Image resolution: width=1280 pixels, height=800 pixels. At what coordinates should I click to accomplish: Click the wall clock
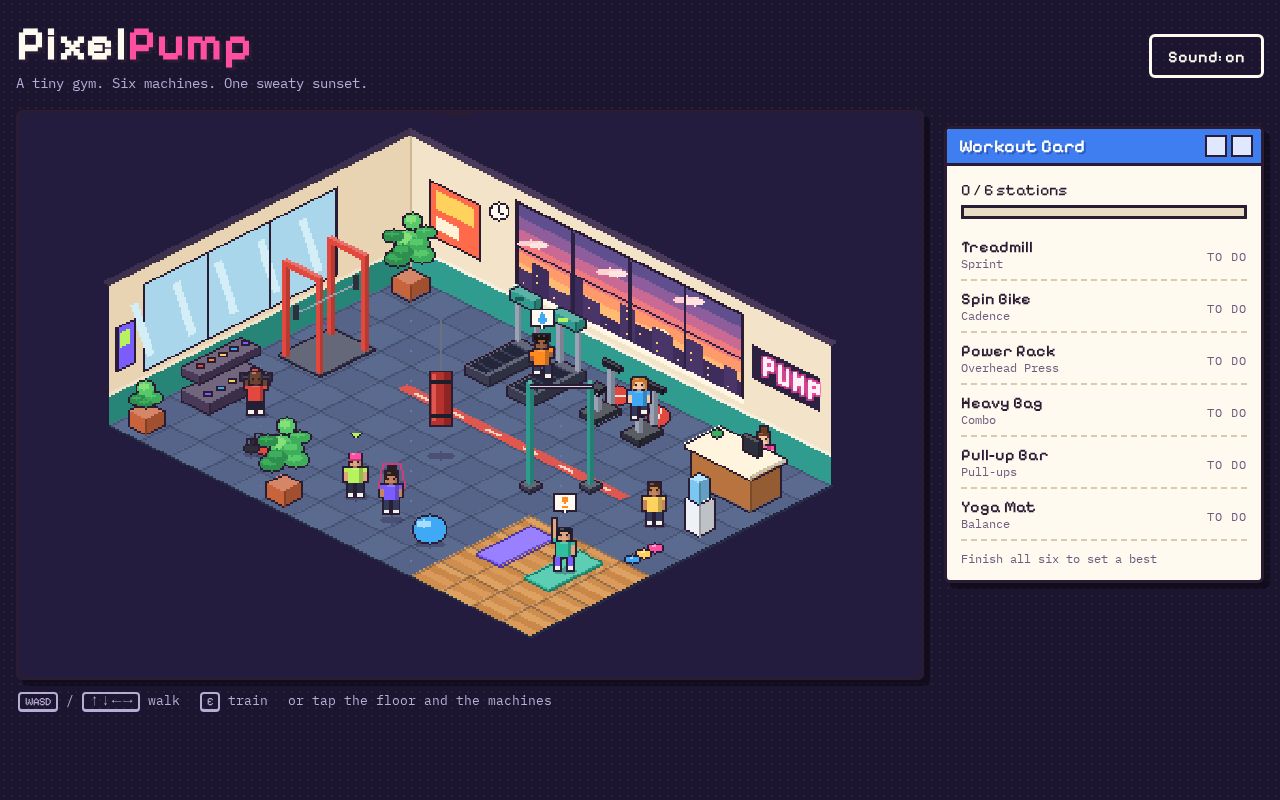point(499,211)
